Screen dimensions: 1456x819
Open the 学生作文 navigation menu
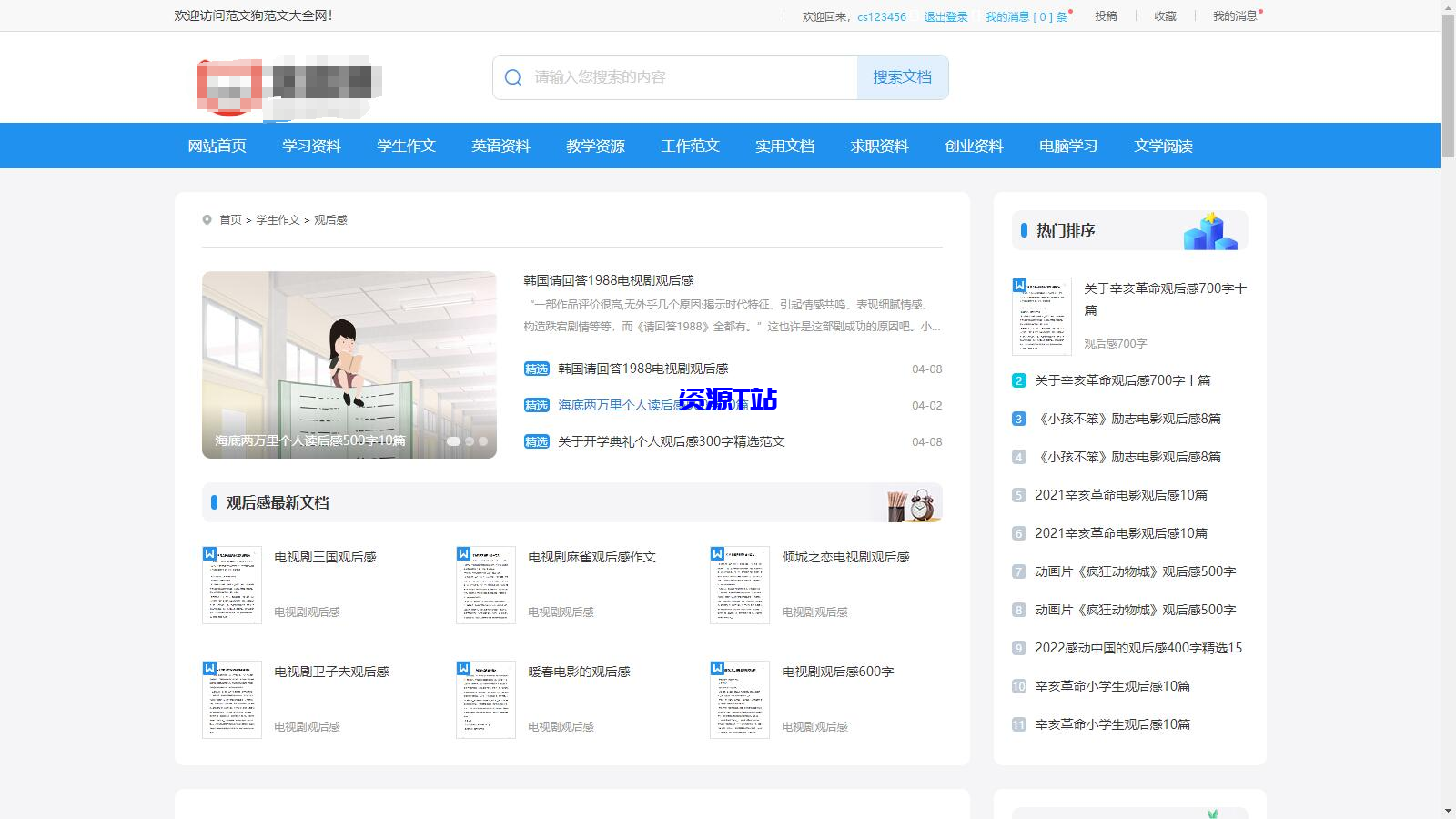[406, 146]
